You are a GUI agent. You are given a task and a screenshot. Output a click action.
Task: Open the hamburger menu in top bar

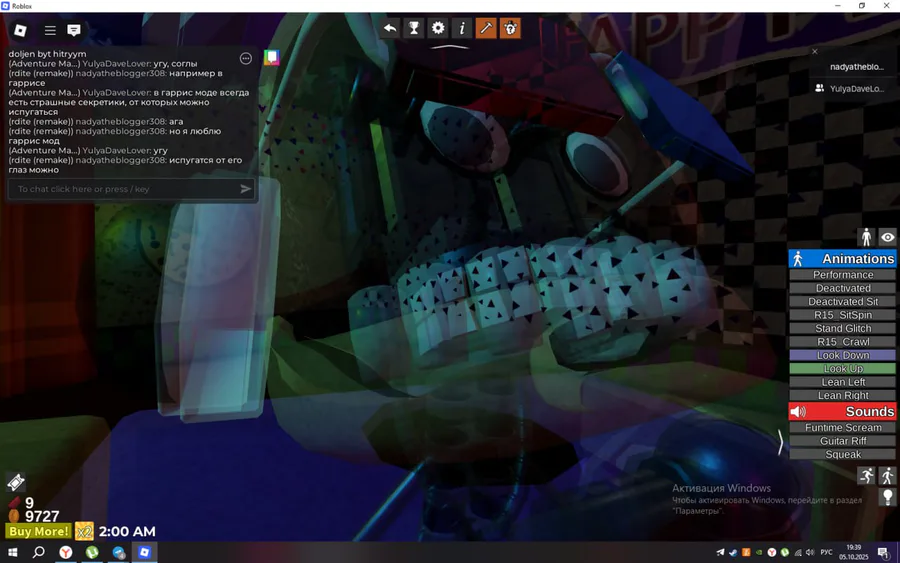point(50,30)
